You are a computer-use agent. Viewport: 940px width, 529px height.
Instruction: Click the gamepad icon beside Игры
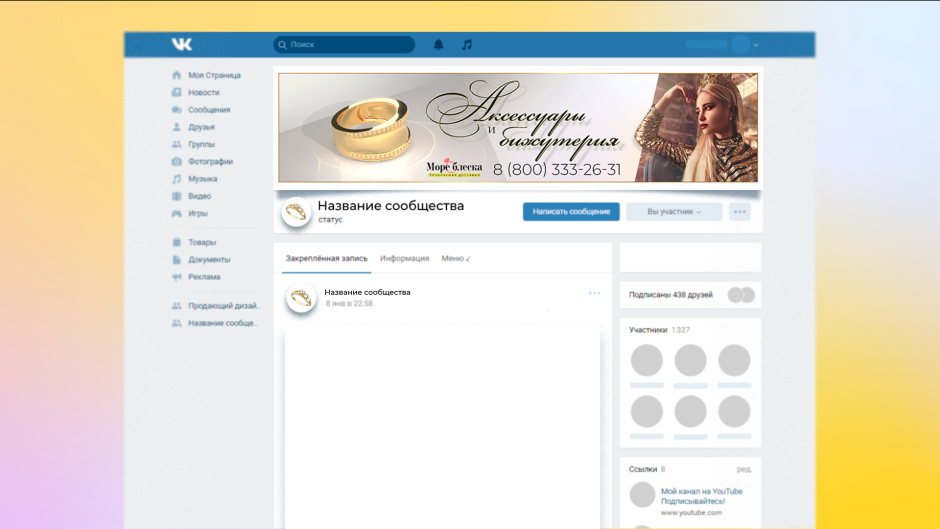pyautogui.click(x=176, y=214)
